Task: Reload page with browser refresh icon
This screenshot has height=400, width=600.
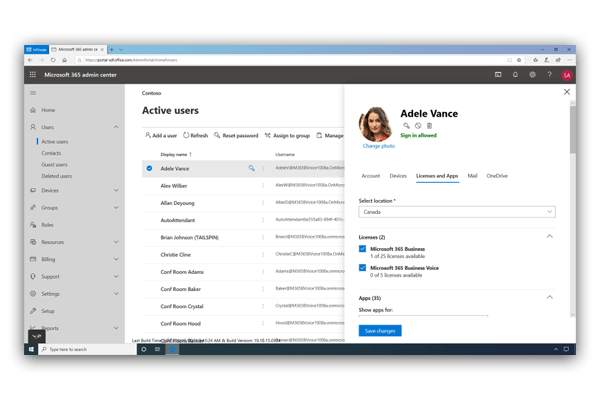Action: (53, 60)
